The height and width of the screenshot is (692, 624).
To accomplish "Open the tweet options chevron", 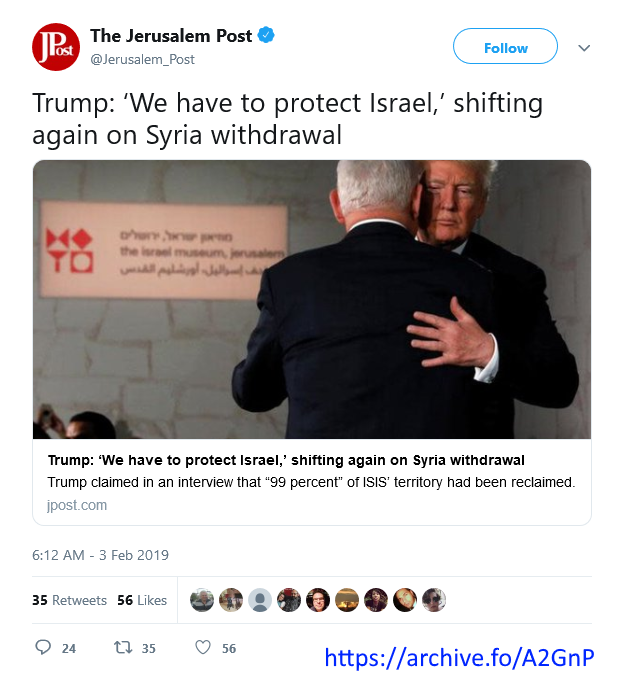I will 584,48.
